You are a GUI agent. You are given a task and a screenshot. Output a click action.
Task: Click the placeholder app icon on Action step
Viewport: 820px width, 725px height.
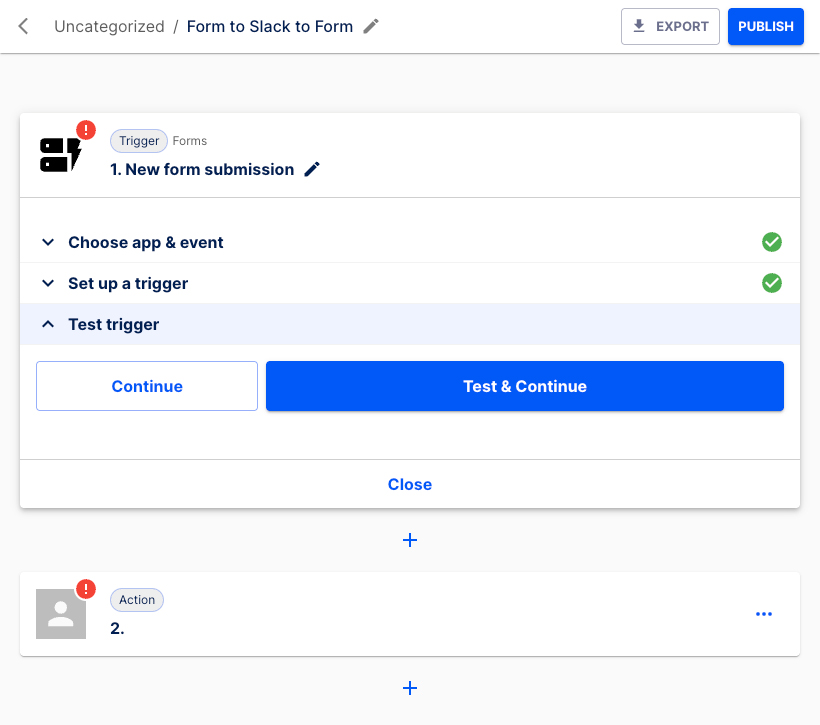[60, 612]
